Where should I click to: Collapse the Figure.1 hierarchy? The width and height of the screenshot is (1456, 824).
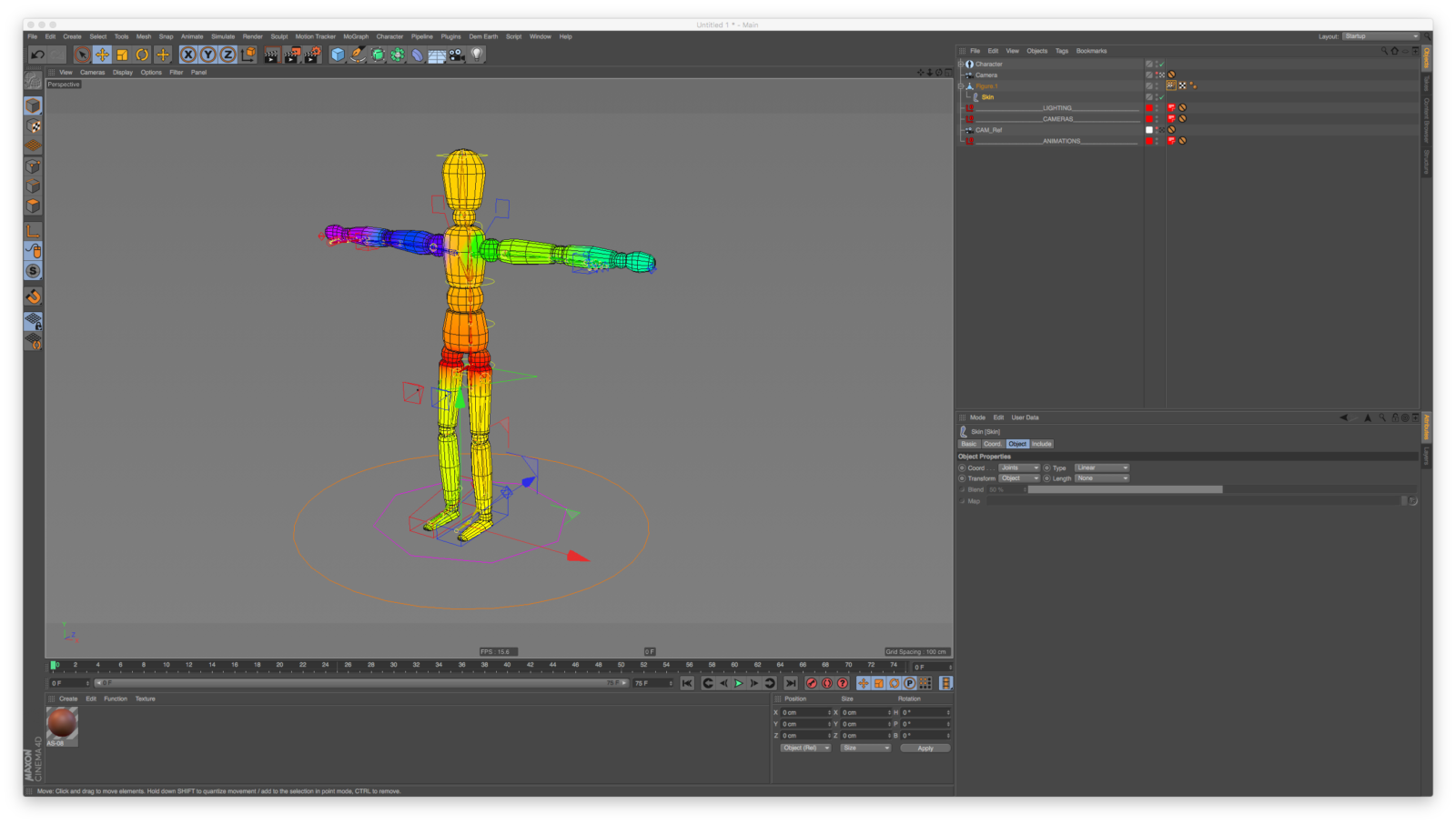[963, 85]
